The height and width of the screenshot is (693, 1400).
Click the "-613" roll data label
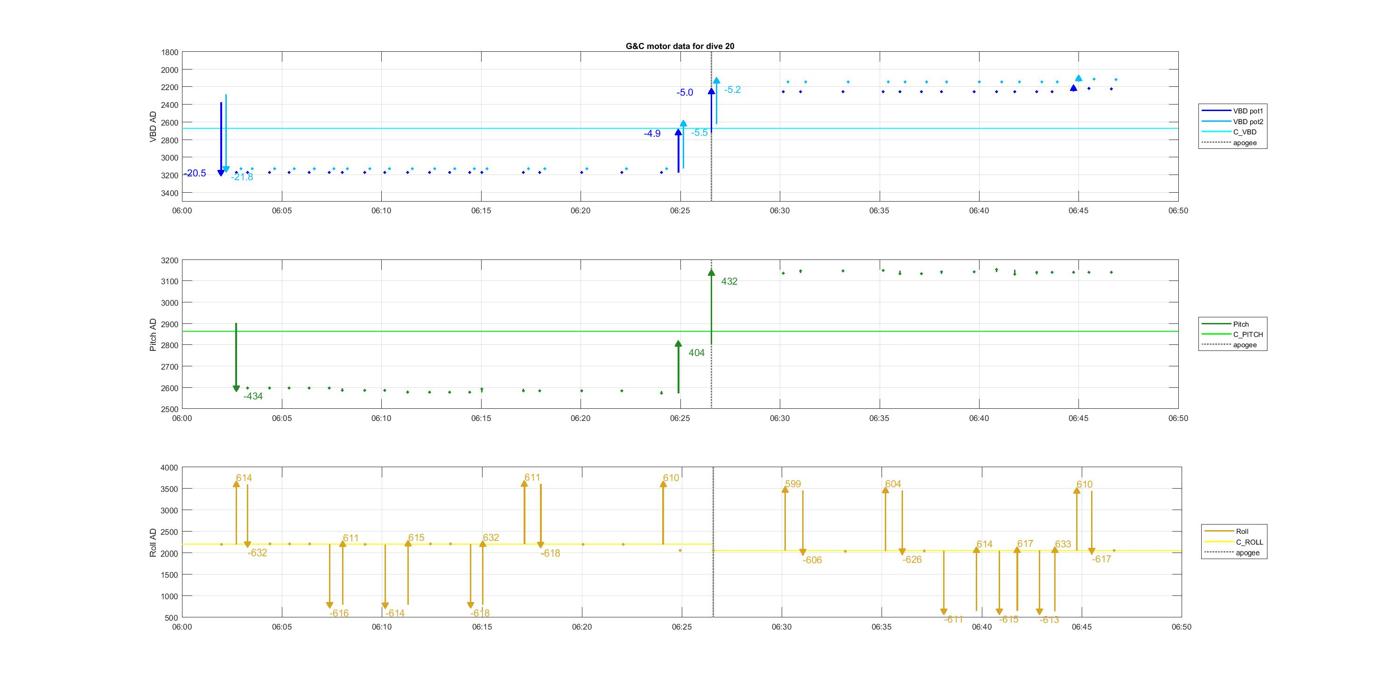[1049, 620]
